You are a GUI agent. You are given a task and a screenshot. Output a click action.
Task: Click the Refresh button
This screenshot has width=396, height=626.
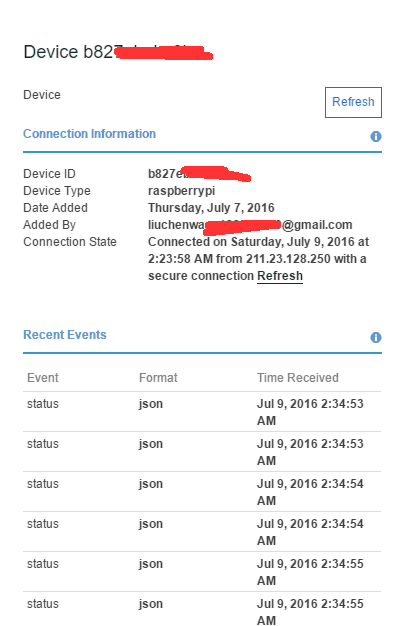pos(353,102)
